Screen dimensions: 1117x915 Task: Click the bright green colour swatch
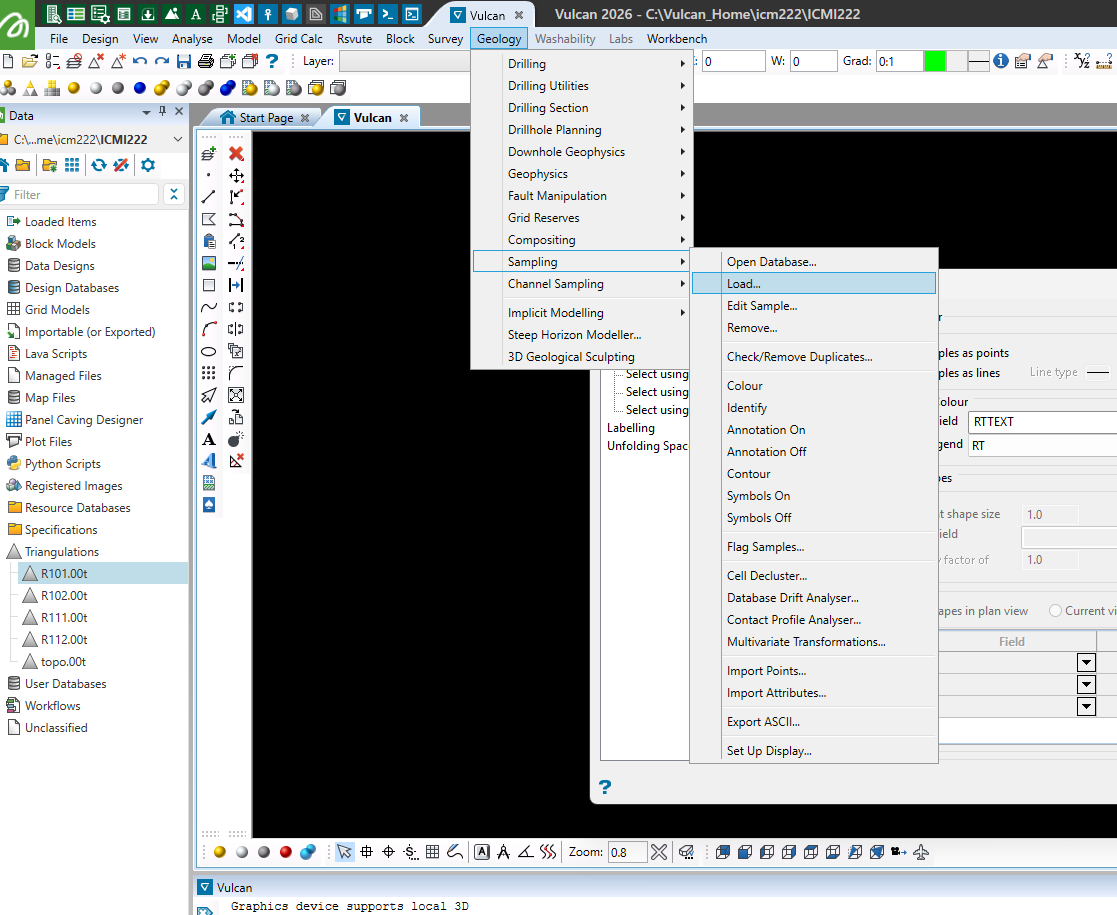(x=934, y=61)
